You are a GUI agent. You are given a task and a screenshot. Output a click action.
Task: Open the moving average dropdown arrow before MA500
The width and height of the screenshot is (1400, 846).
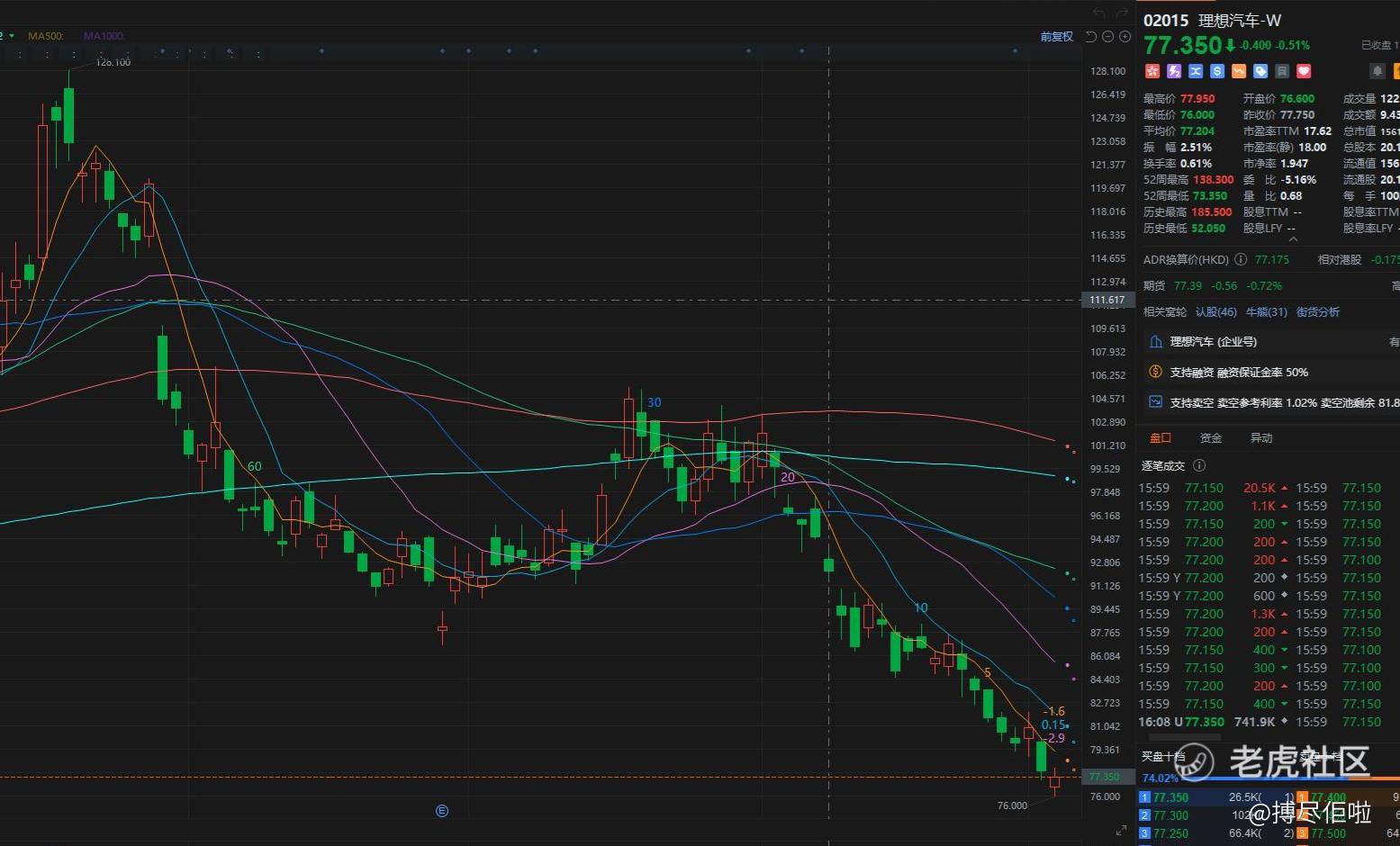tap(12, 36)
